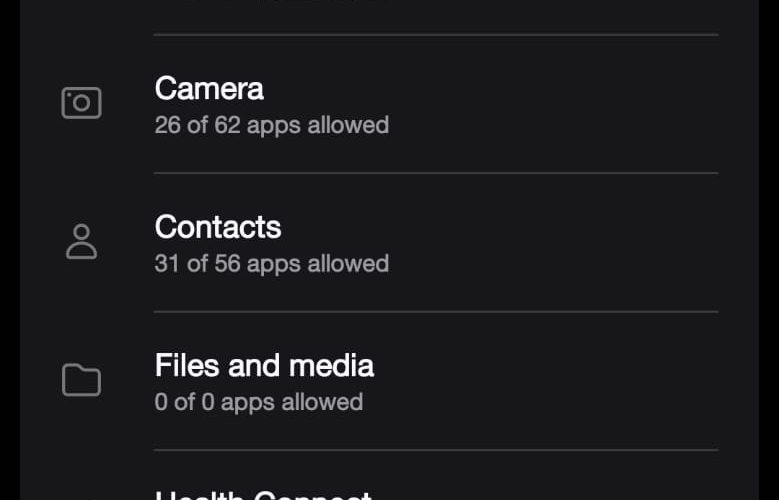Click the word "allowed" under Contacts
Screen dimensions: 779x500
point(348,264)
